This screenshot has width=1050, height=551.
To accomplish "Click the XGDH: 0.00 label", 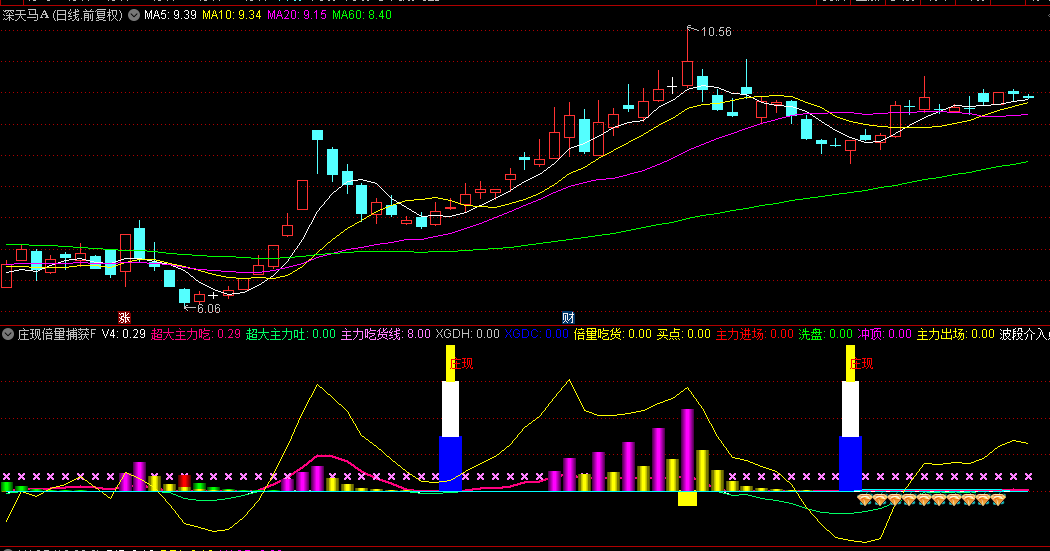I will tap(467, 334).
